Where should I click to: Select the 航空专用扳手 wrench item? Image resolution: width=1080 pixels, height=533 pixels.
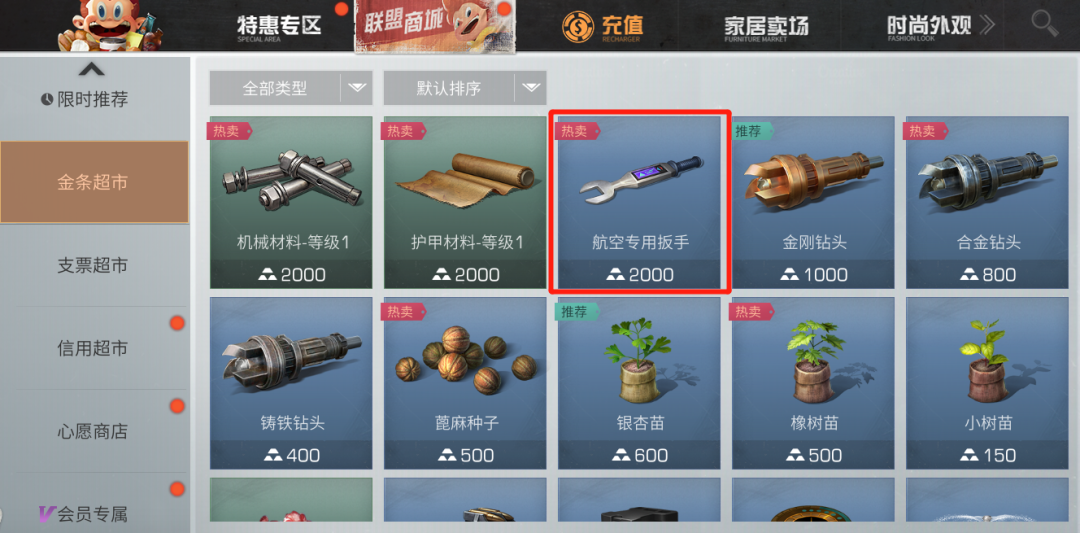pyautogui.click(x=639, y=202)
